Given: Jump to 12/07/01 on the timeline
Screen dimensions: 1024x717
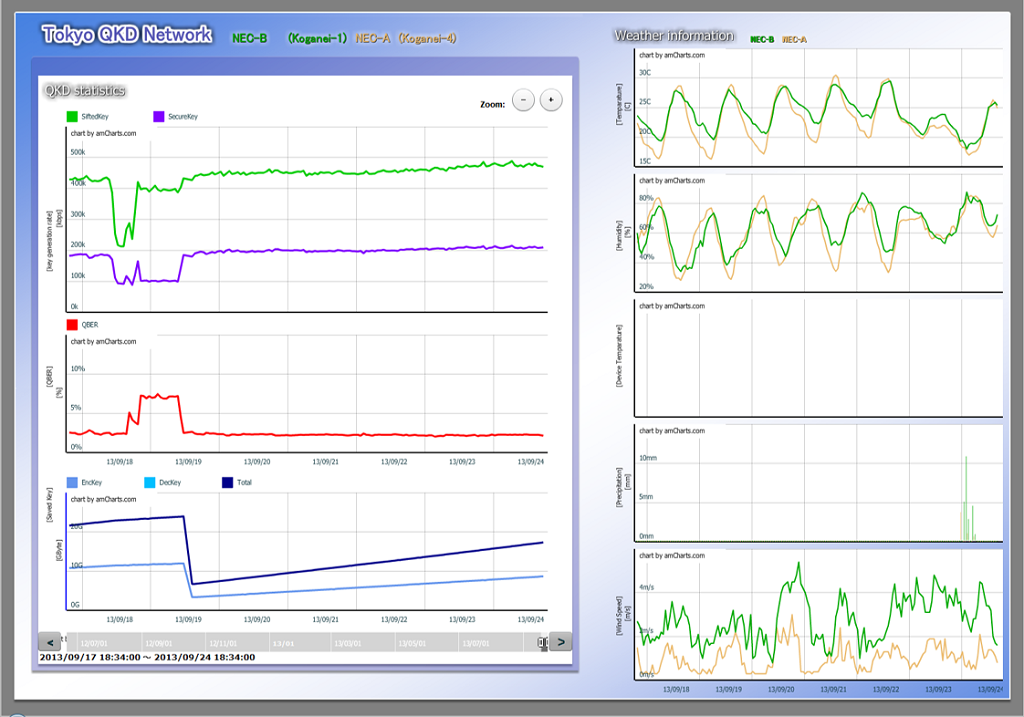Looking at the screenshot, I should point(94,644).
